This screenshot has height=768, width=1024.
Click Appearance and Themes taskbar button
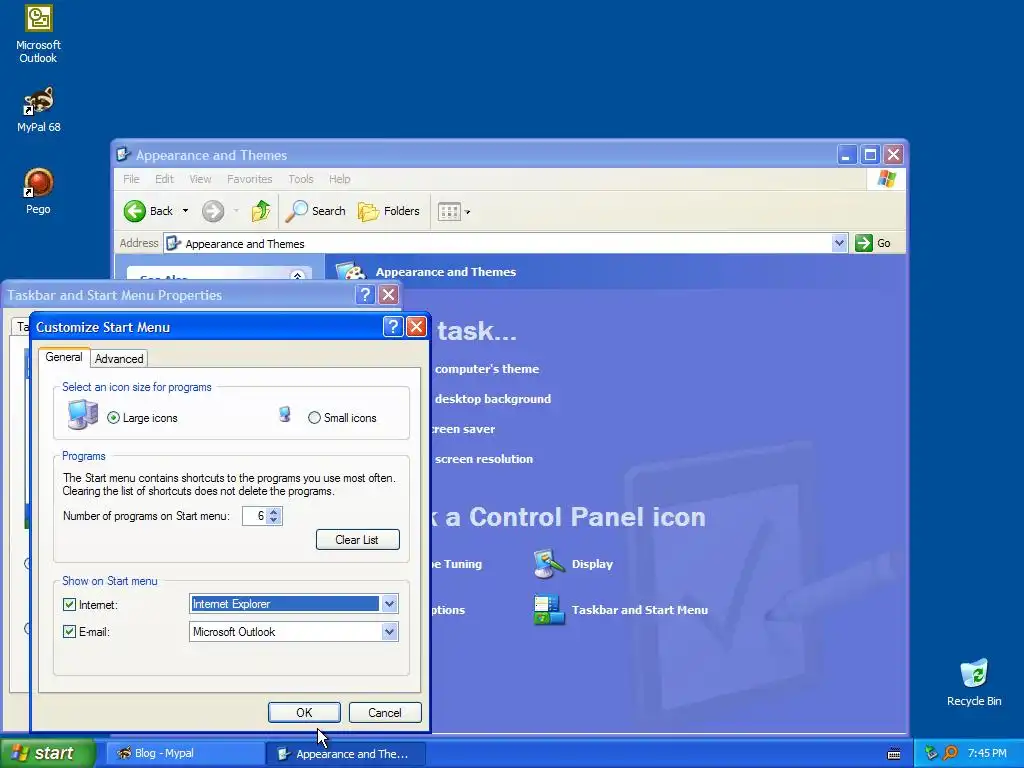click(x=346, y=754)
